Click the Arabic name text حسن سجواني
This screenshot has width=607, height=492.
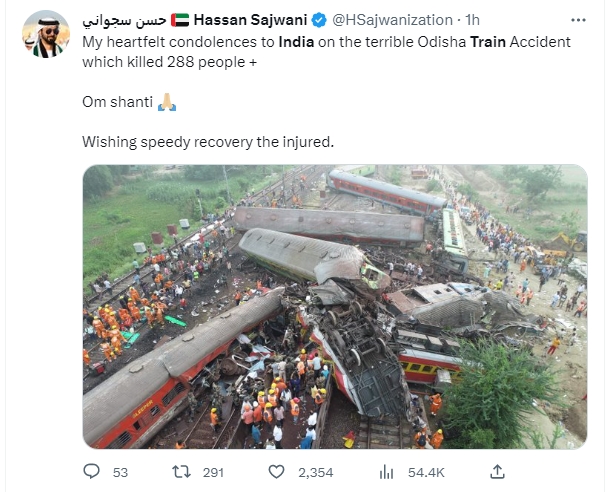tap(125, 20)
